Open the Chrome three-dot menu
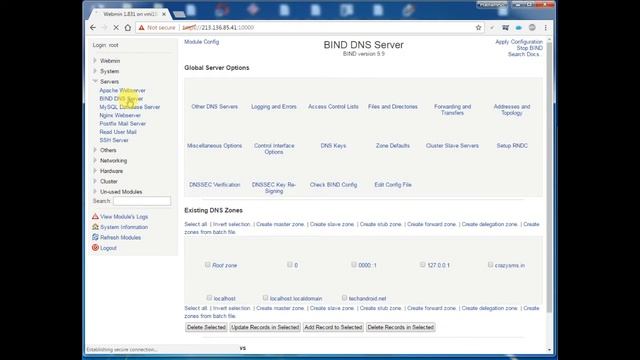Image resolution: width=640 pixels, height=360 pixels. 545,27
